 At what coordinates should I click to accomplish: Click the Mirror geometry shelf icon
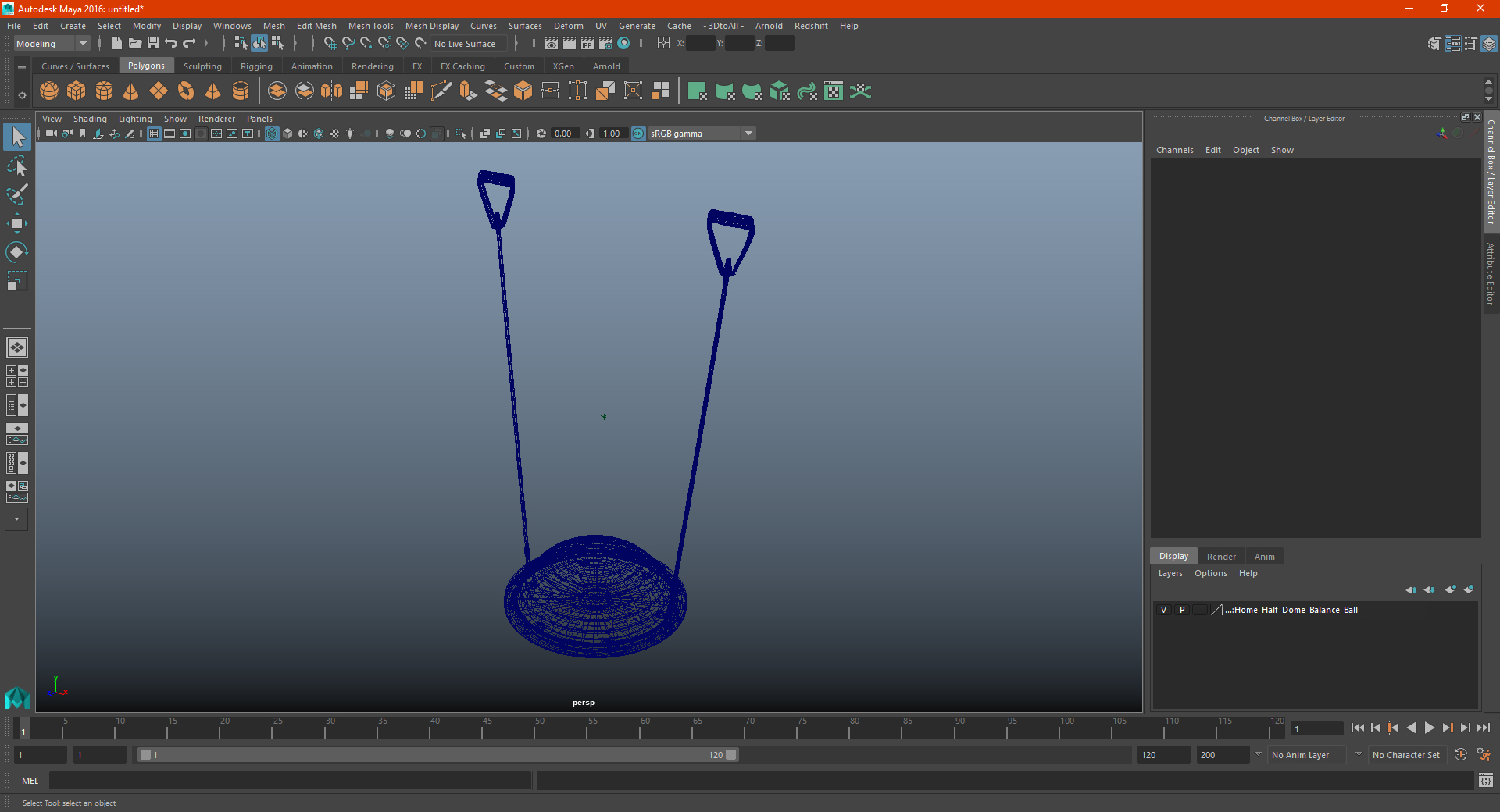pos(332,91)
